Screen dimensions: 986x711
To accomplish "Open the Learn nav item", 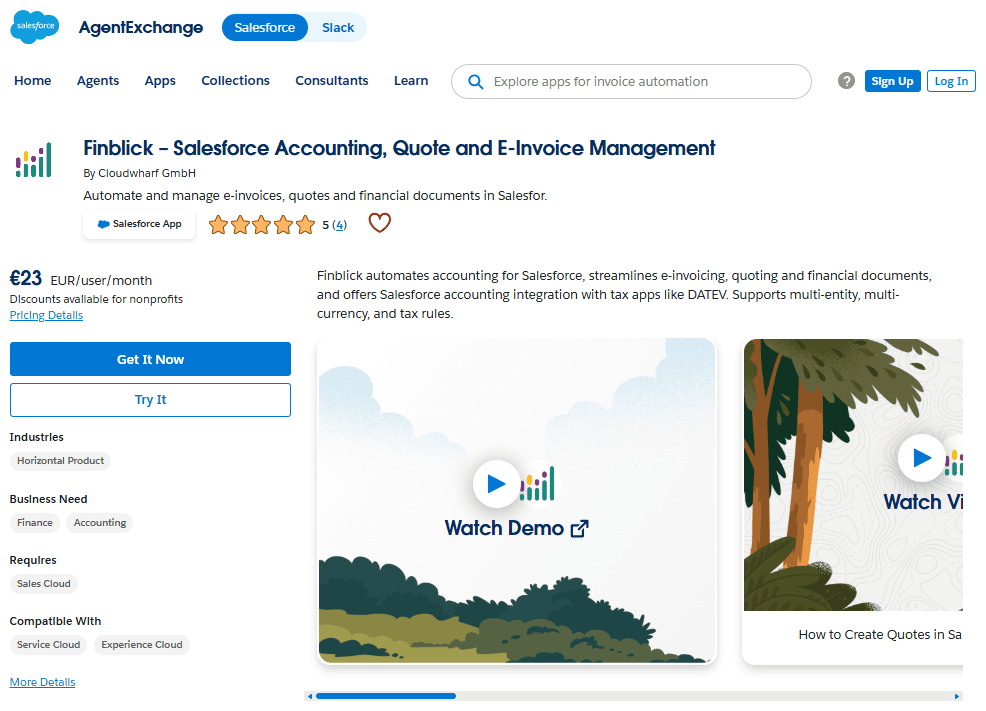I will (411, 80).
